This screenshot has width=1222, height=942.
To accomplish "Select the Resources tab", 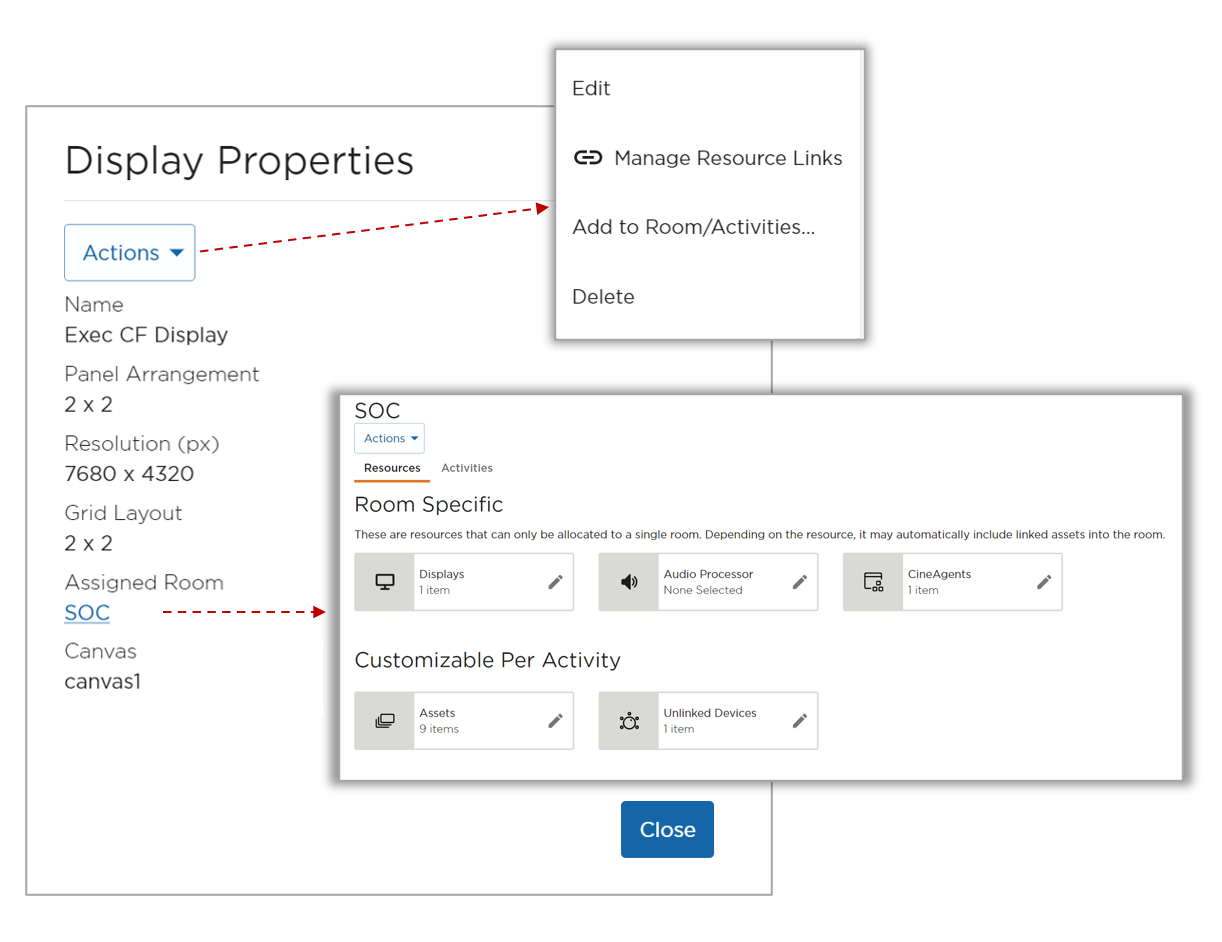I will (x=392, y=467).
